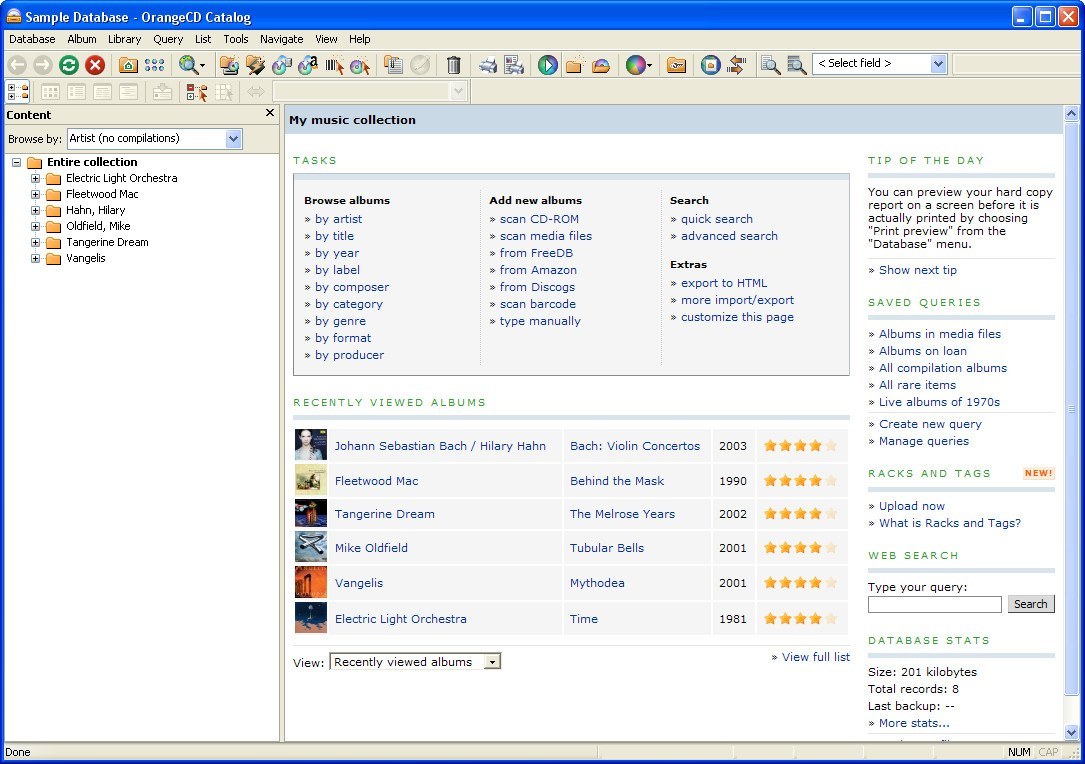Click the Home folder toolbar icon

coord(128,65)
